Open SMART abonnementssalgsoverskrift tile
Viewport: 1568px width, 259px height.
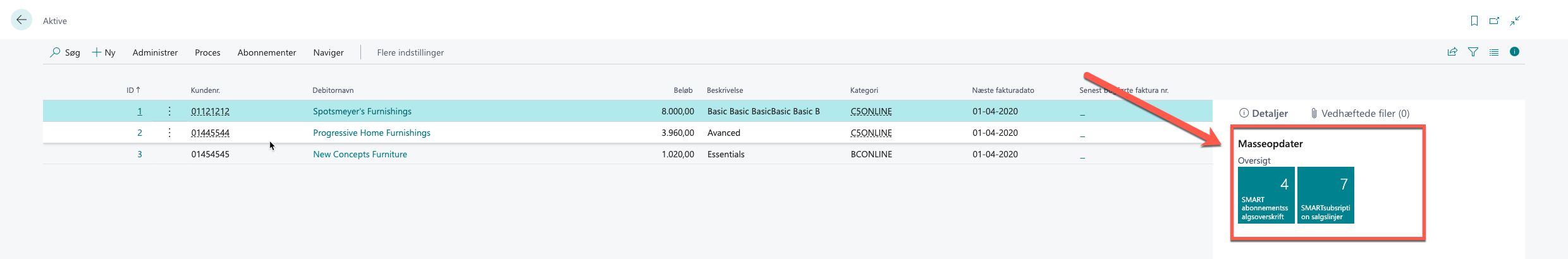tap(1266, 195)
